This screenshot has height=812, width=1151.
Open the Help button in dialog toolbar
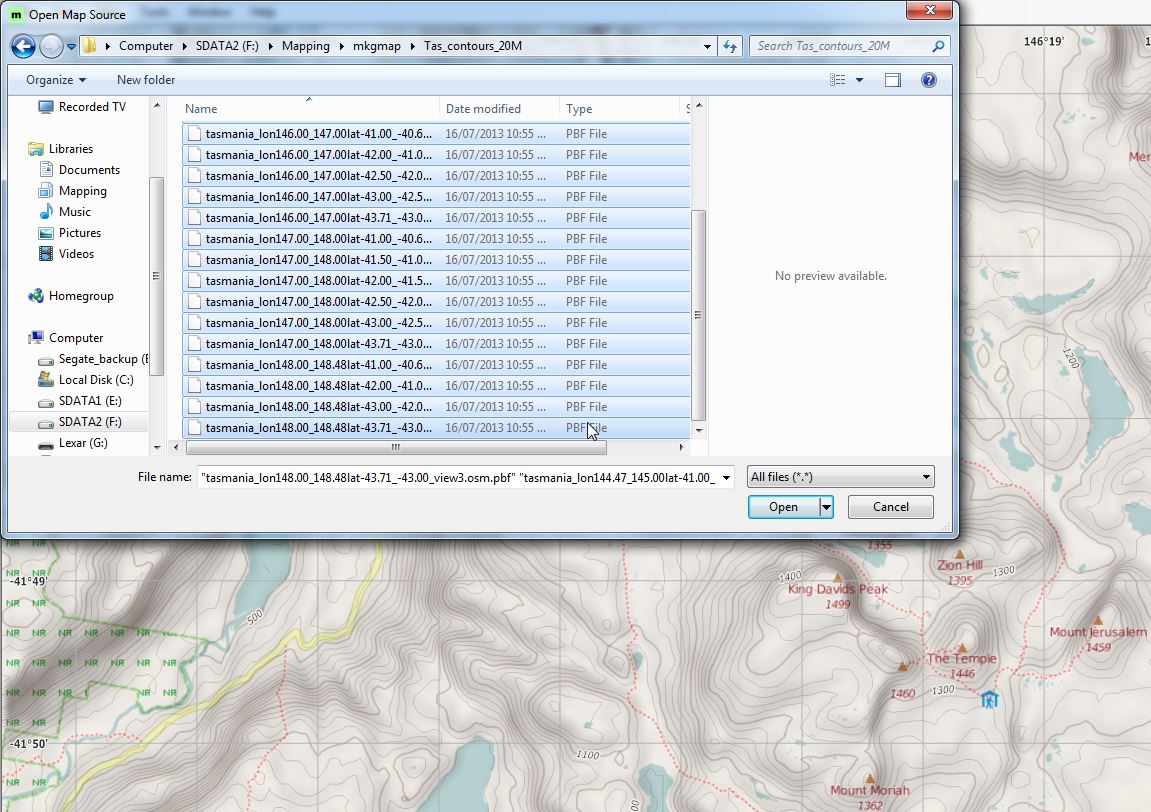929,80
